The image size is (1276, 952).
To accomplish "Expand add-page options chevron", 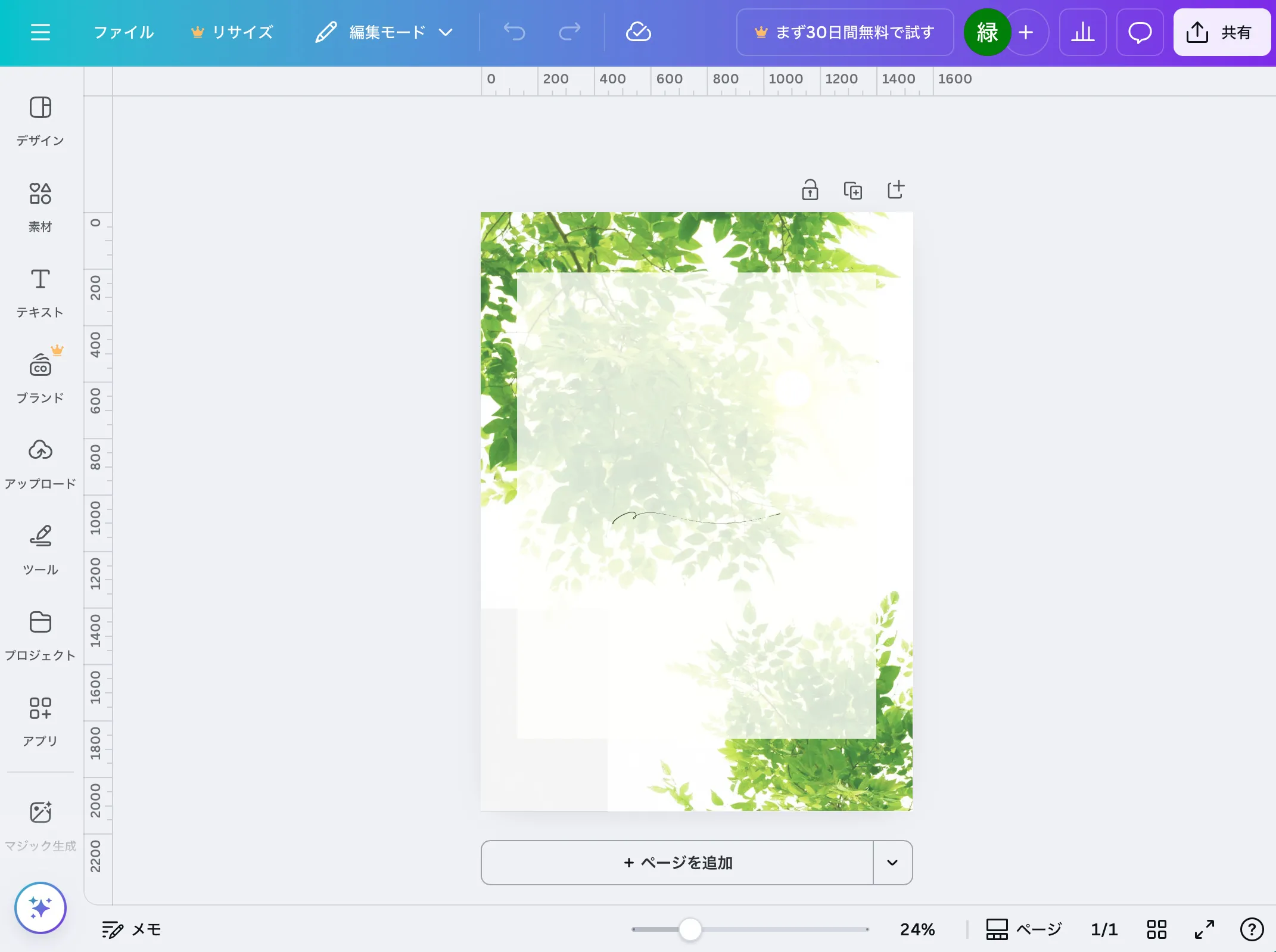I will pos(892,862).
